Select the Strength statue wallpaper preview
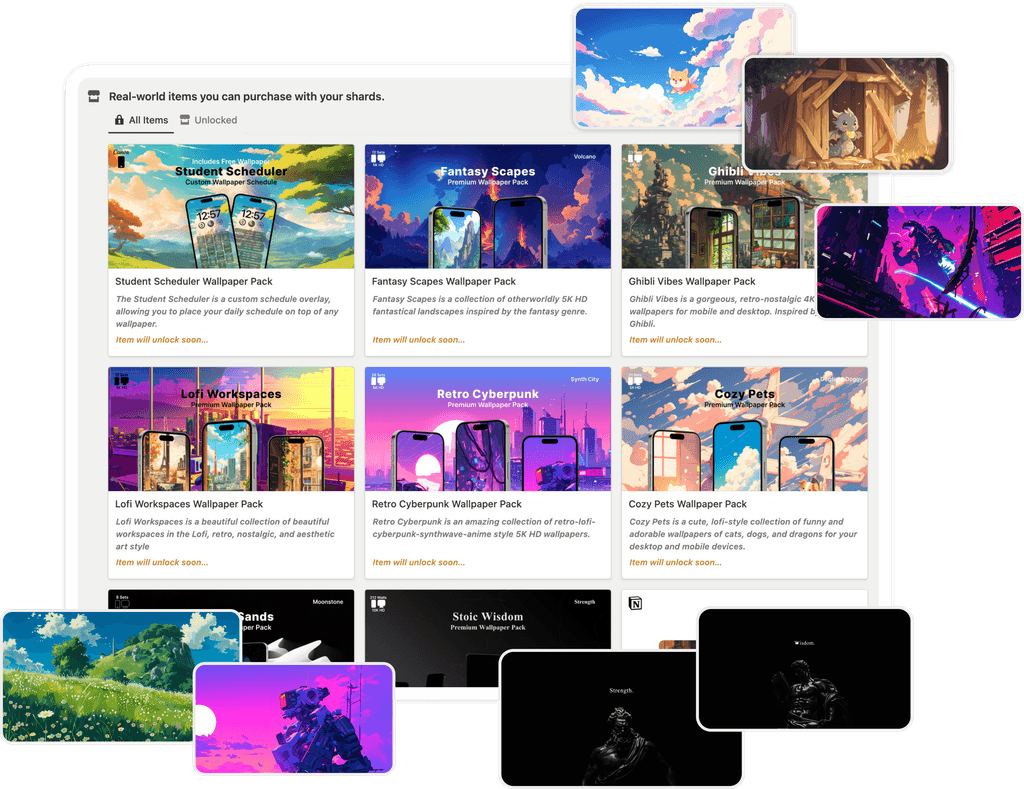Image resolution: width=1024 pixels, height=789 pixels. 620,718
